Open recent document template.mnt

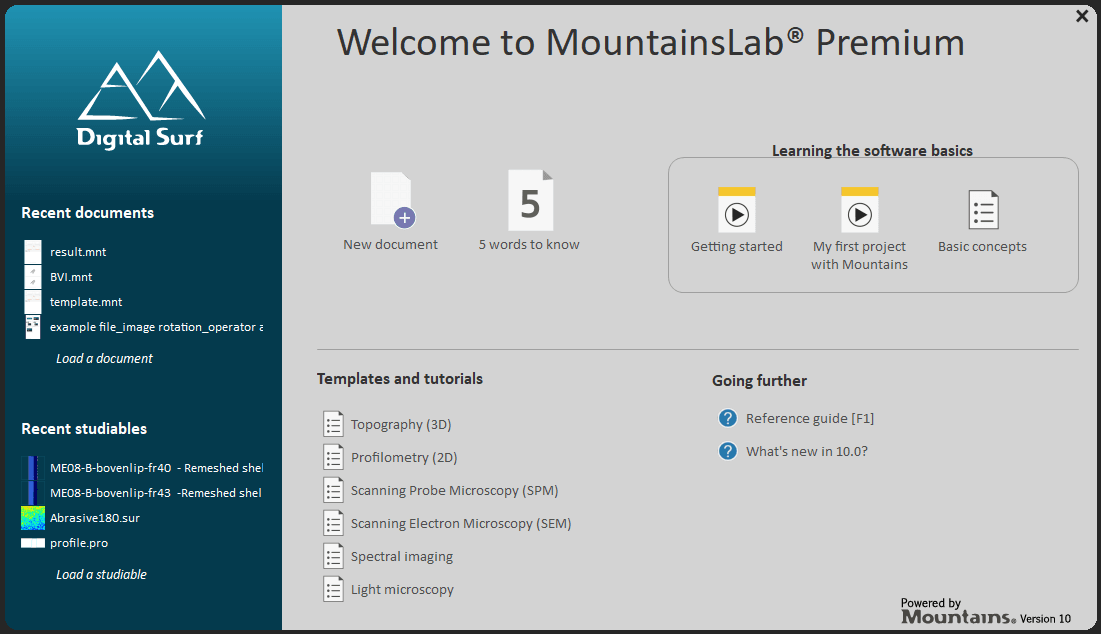pos(86,302)
